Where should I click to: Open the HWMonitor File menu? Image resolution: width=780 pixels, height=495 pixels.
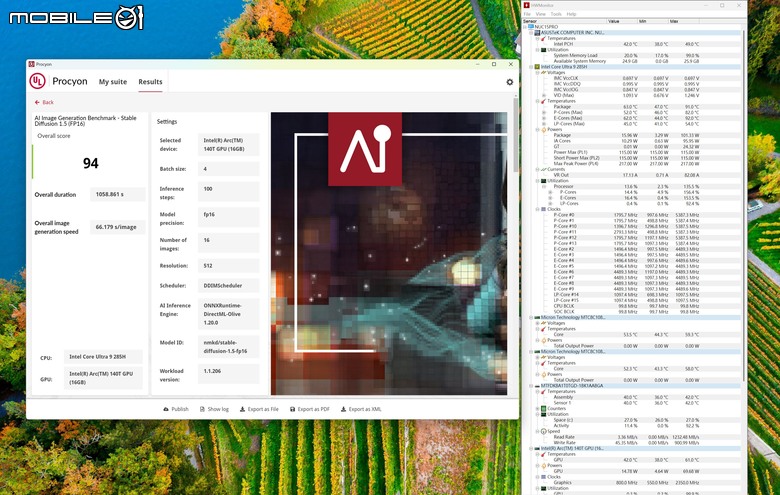click(x=527, y=14)
